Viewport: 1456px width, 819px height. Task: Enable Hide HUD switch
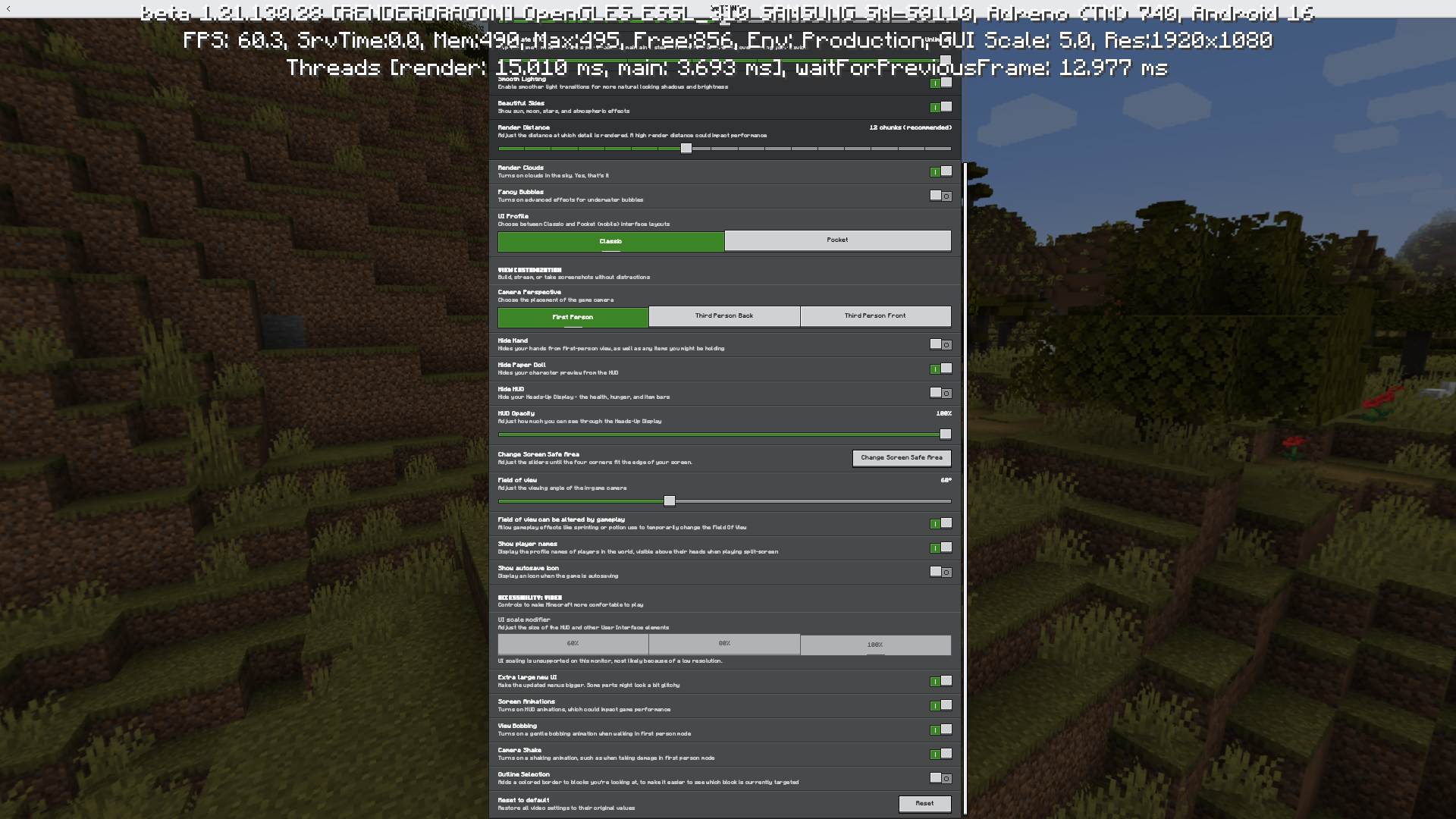click(x=940, y=393)
